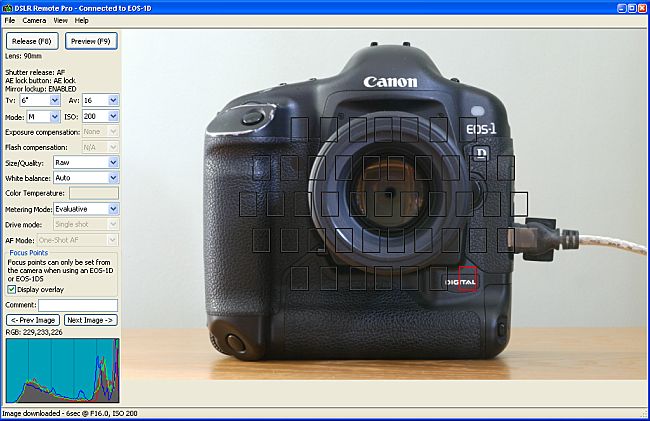Toggle the Display overlay checkbox

[x=12, y=289]
